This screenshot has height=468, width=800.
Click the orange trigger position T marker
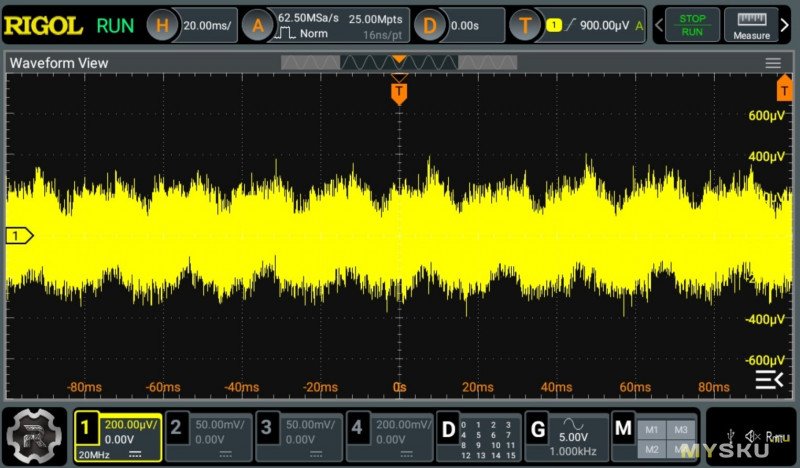pos(399,93)
